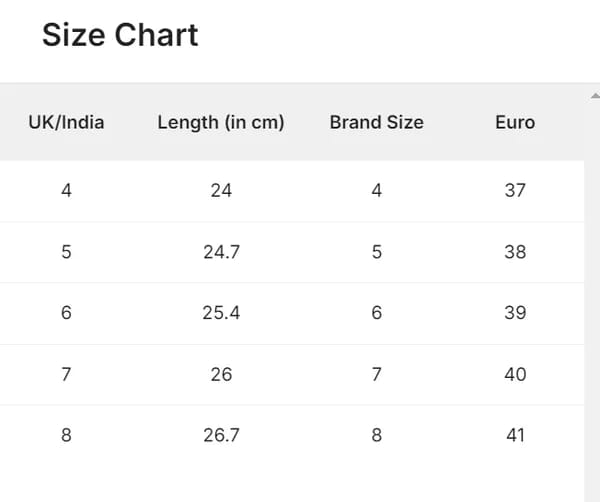The height and width of the screenshot is (502, 600).
Task: Click the Size Chart heading
Action: coord(120,35)
